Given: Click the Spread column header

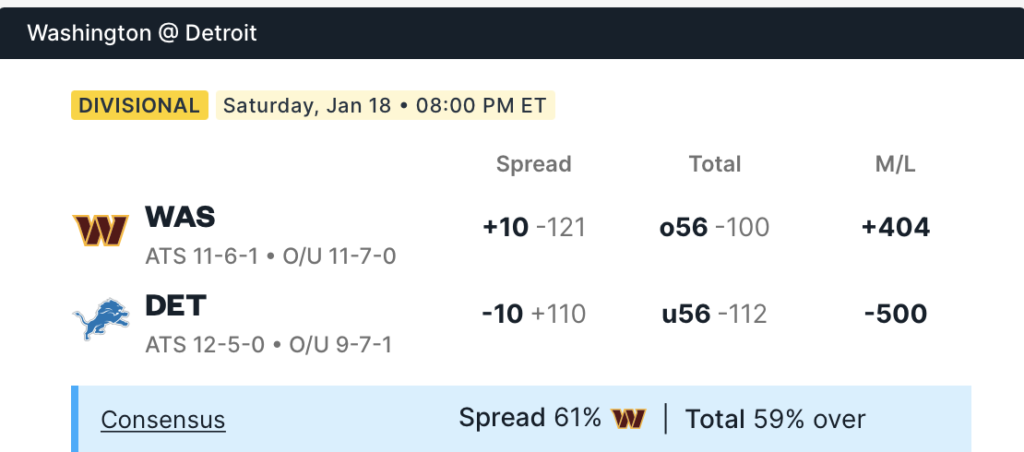Looking at the screenshot, I should coord(533,164).
